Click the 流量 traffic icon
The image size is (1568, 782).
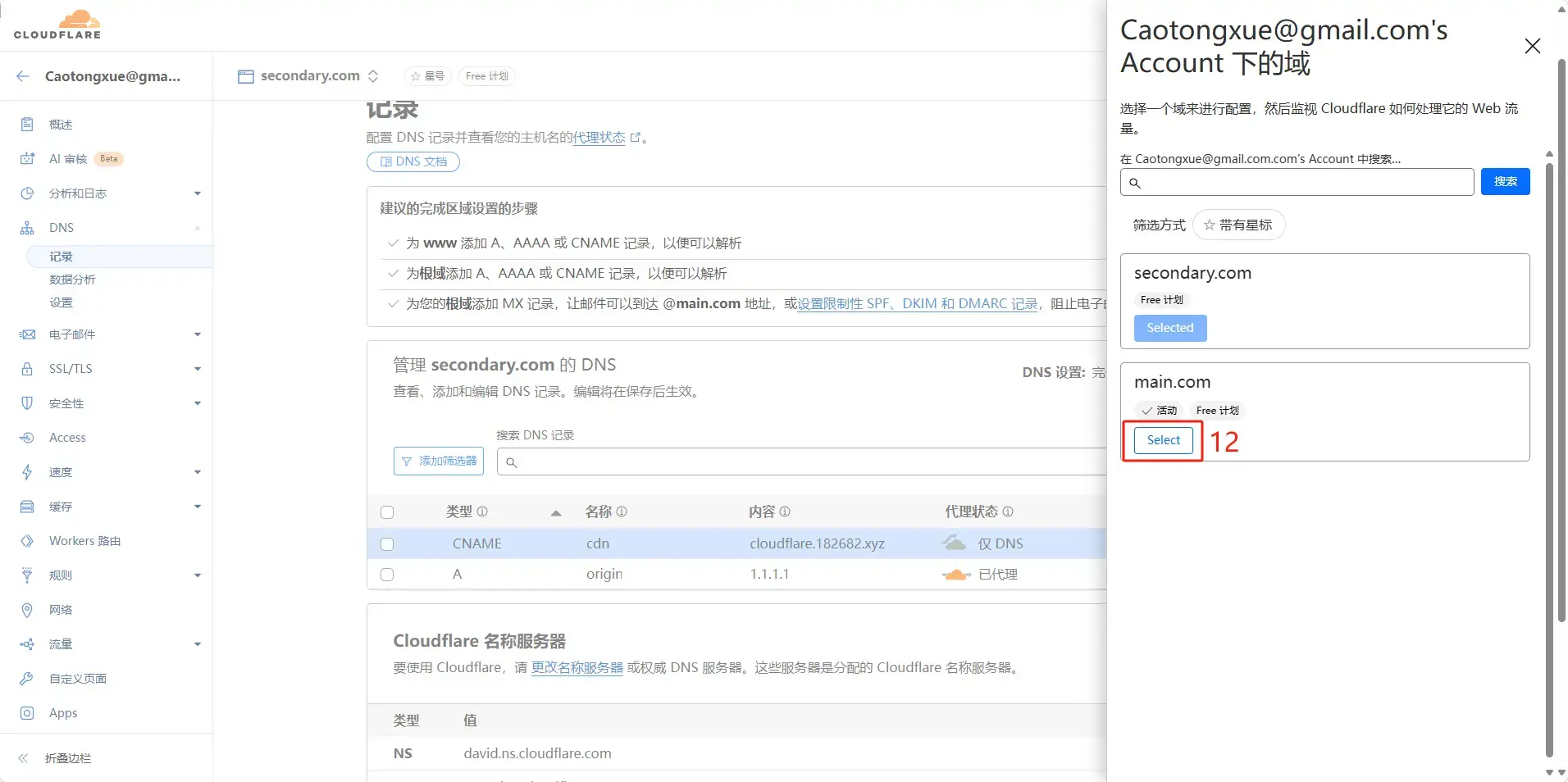click(x=27, y=644)
